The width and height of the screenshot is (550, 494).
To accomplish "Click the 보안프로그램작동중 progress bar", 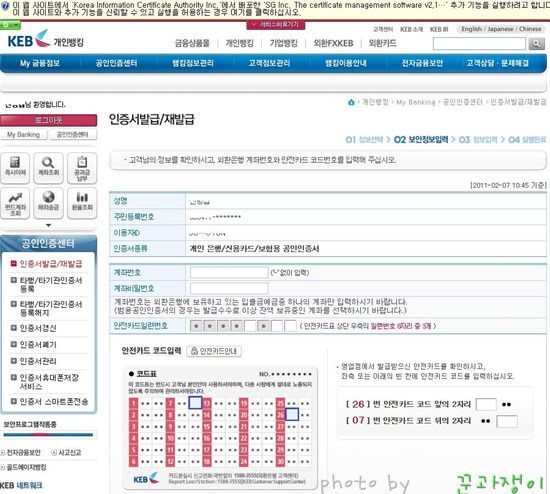I will [48, 435].
